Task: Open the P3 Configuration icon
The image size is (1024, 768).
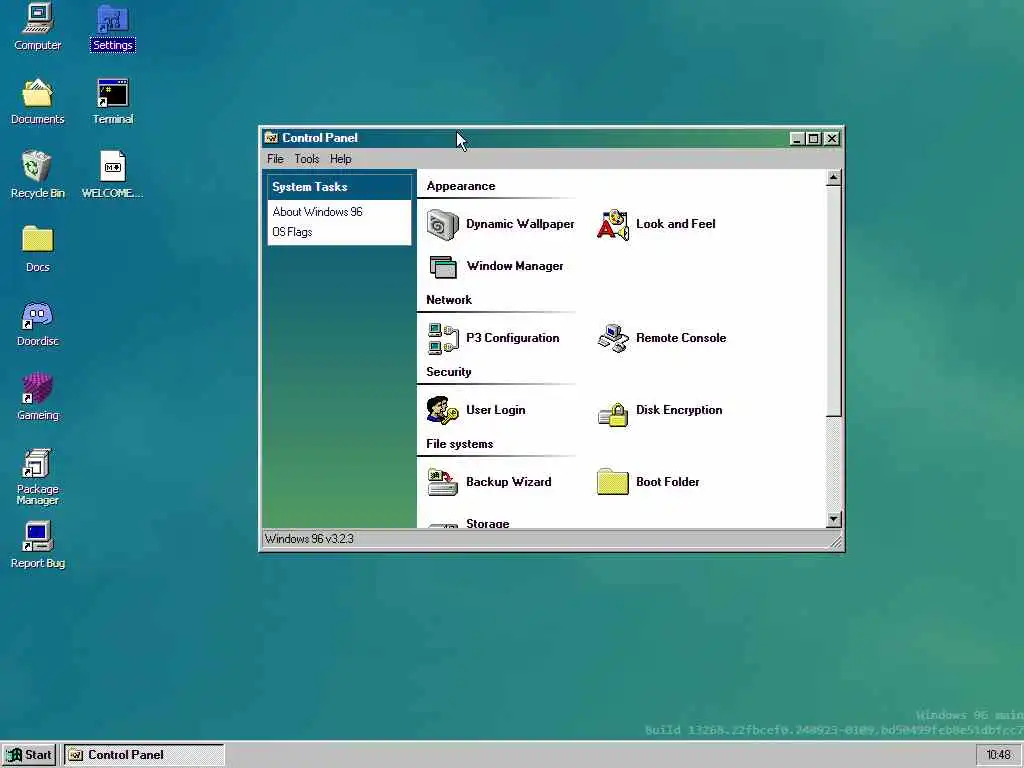Action: click(443, 338)
